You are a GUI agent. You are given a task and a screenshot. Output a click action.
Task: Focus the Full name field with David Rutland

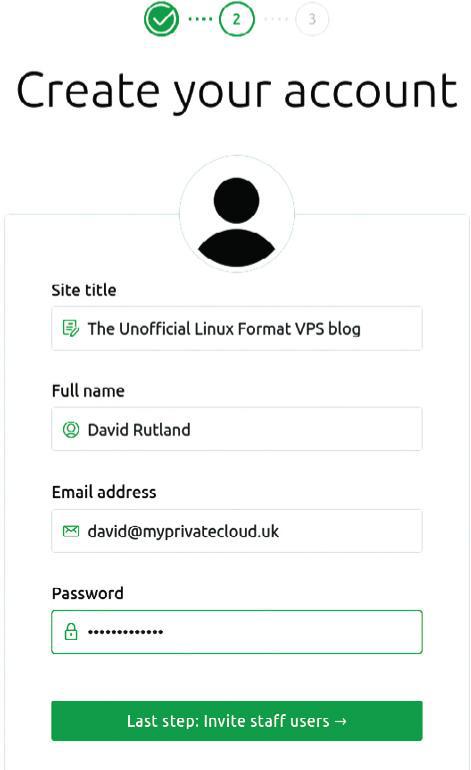[x=237, y=429]
